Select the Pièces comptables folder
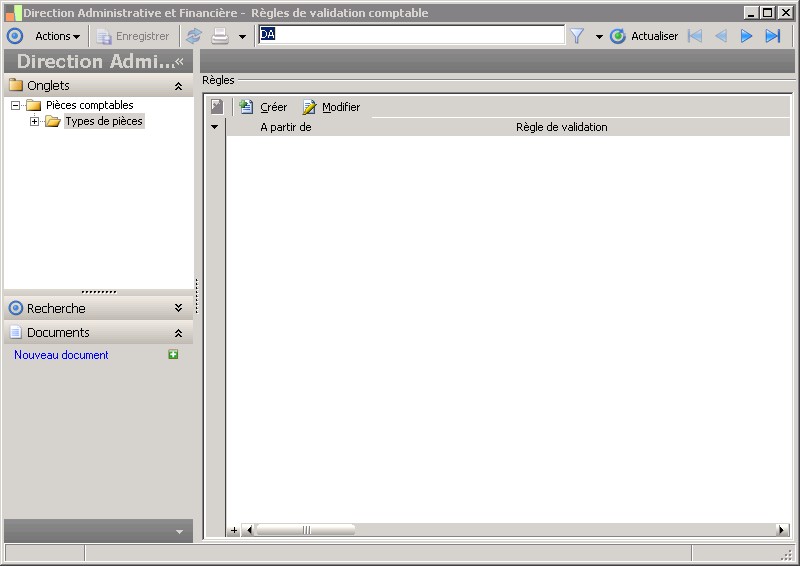The image size is (800, 566). click(89, 105)
